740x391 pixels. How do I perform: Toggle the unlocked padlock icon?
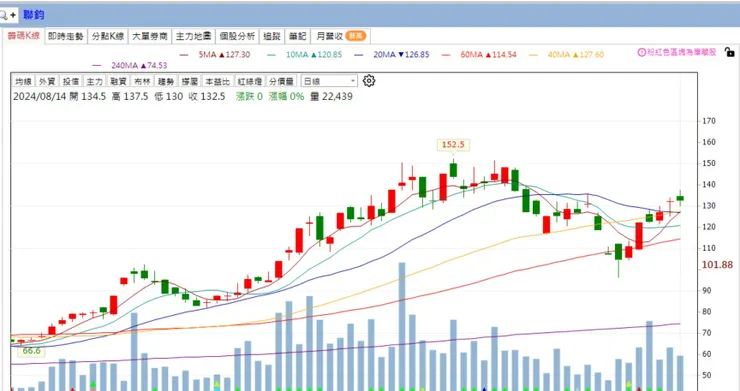tap(729, 52)
